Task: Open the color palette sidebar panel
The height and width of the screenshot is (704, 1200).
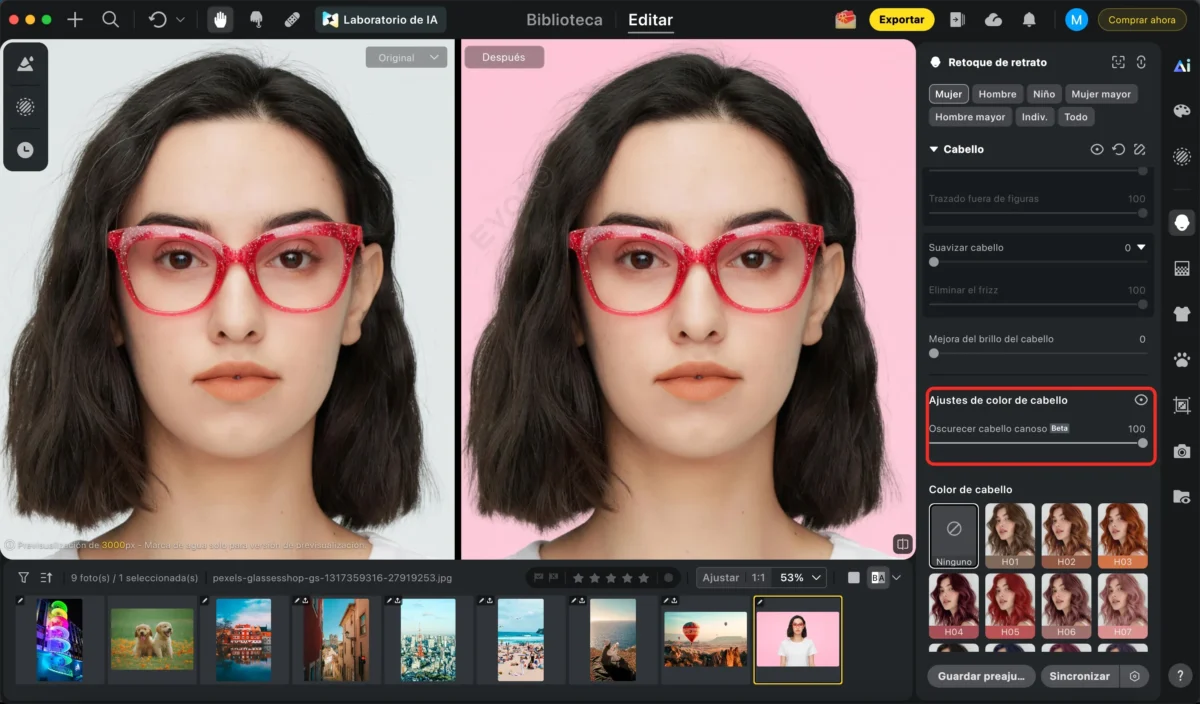Action: [x=1182, y=111]
